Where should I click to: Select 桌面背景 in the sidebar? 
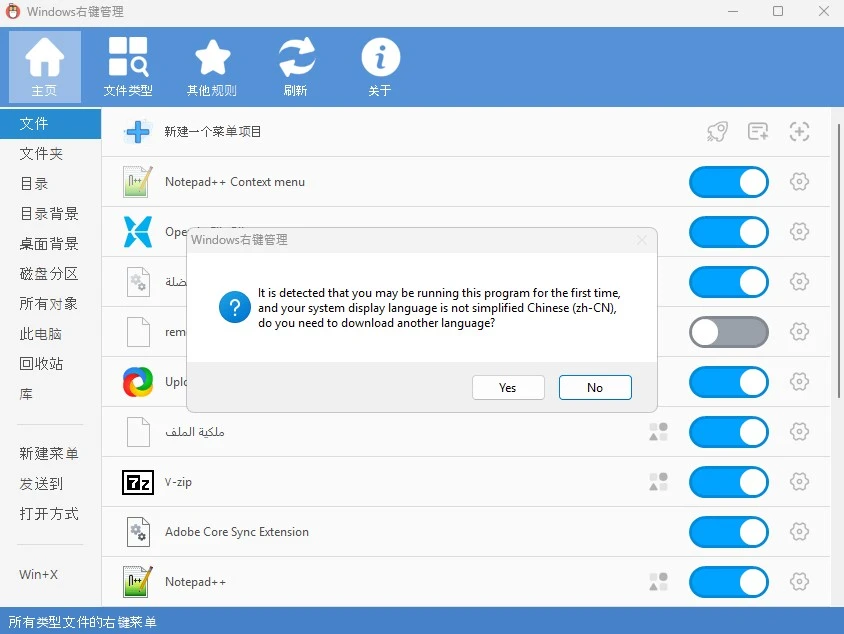click(x=49, y=244)
